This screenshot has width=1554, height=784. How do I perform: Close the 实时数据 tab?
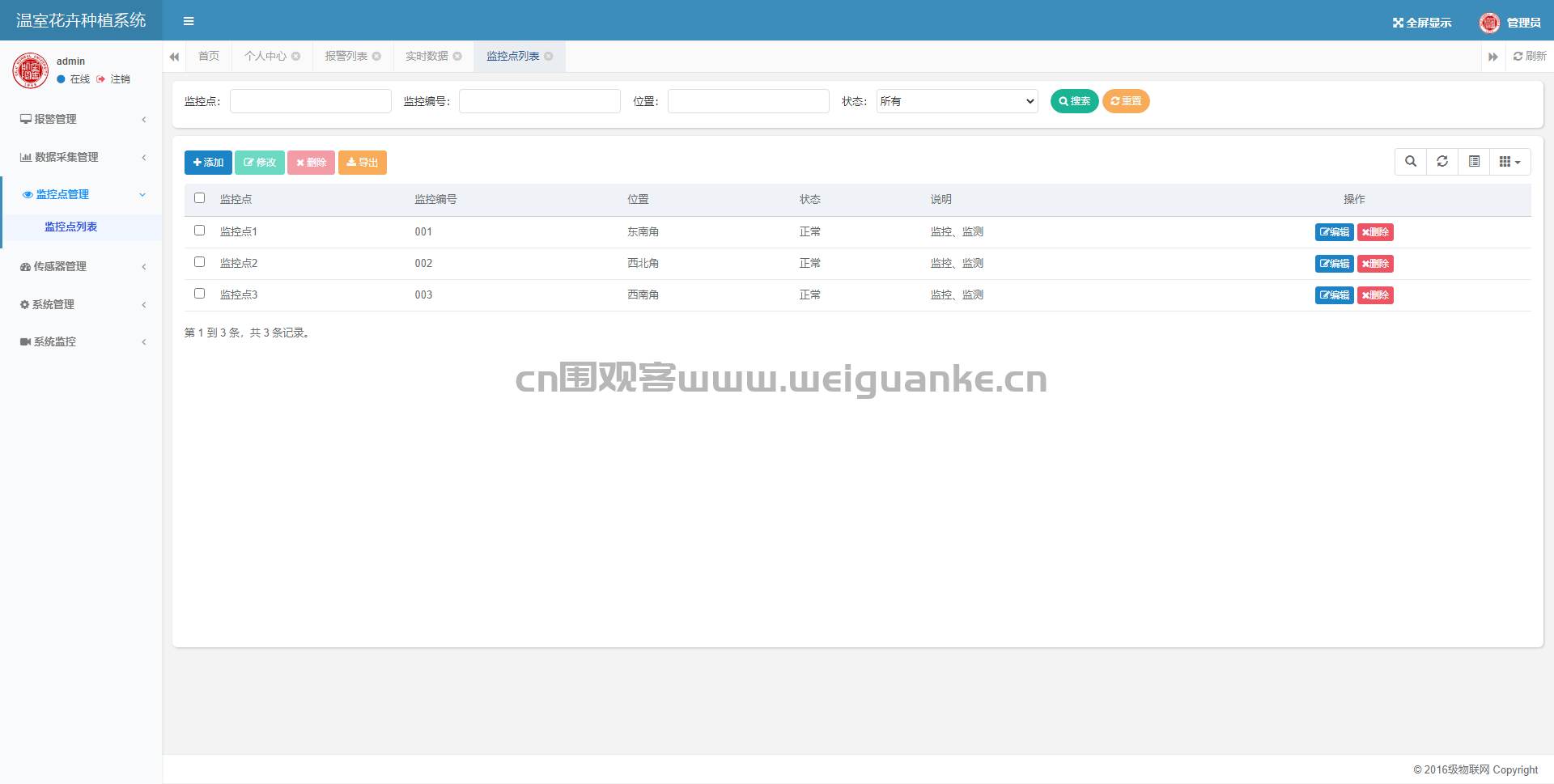(457, 57)
